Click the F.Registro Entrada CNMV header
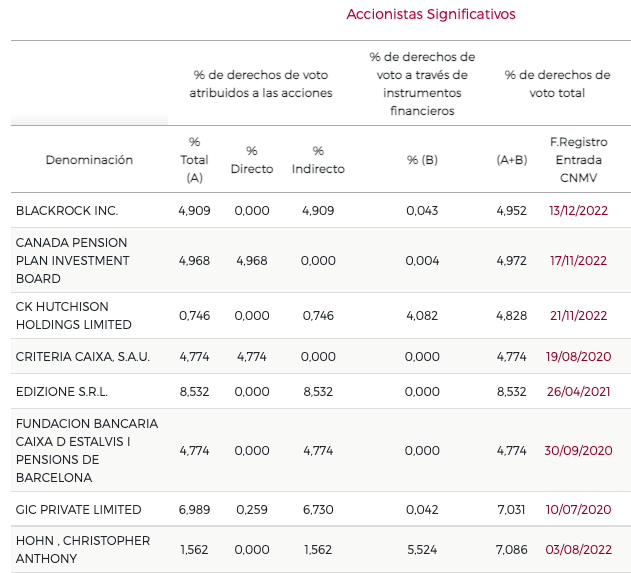631x573 pixels. (578, 160)
